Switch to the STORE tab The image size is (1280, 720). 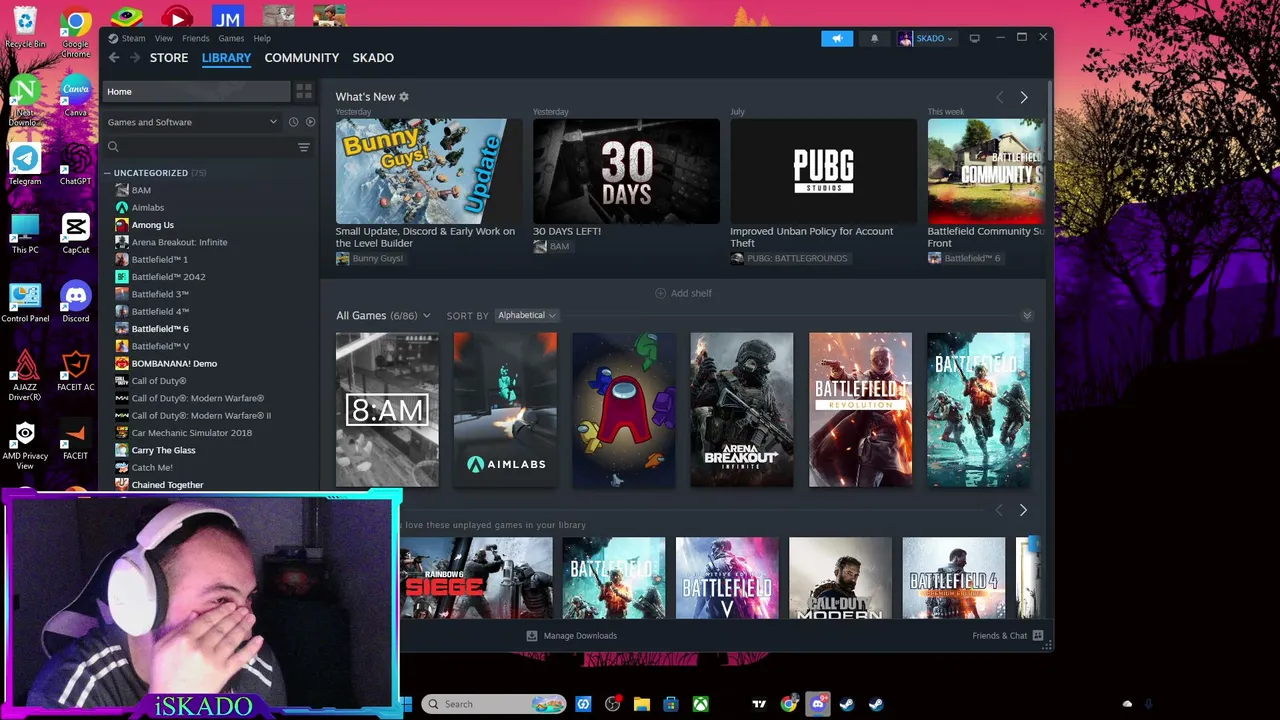click(169, 58)
